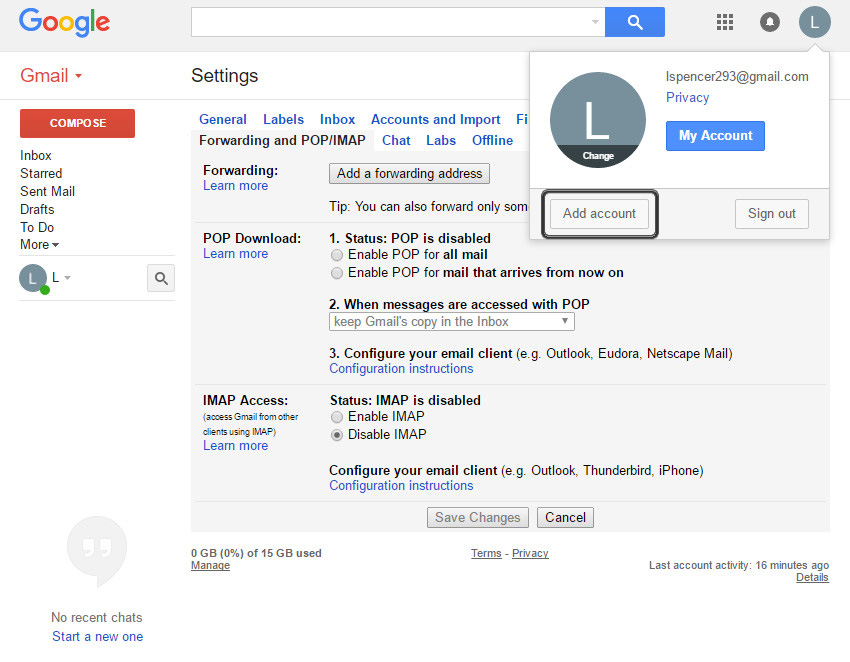
Task: Open the notifications bell icon
Action: (770, 22)
